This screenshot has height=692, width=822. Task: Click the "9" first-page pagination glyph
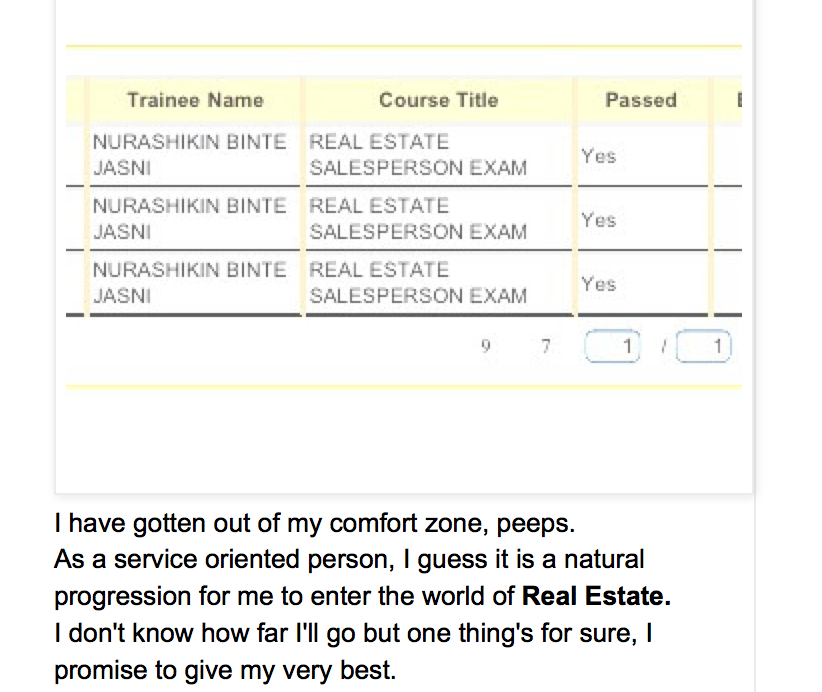(x=485, y=346)
